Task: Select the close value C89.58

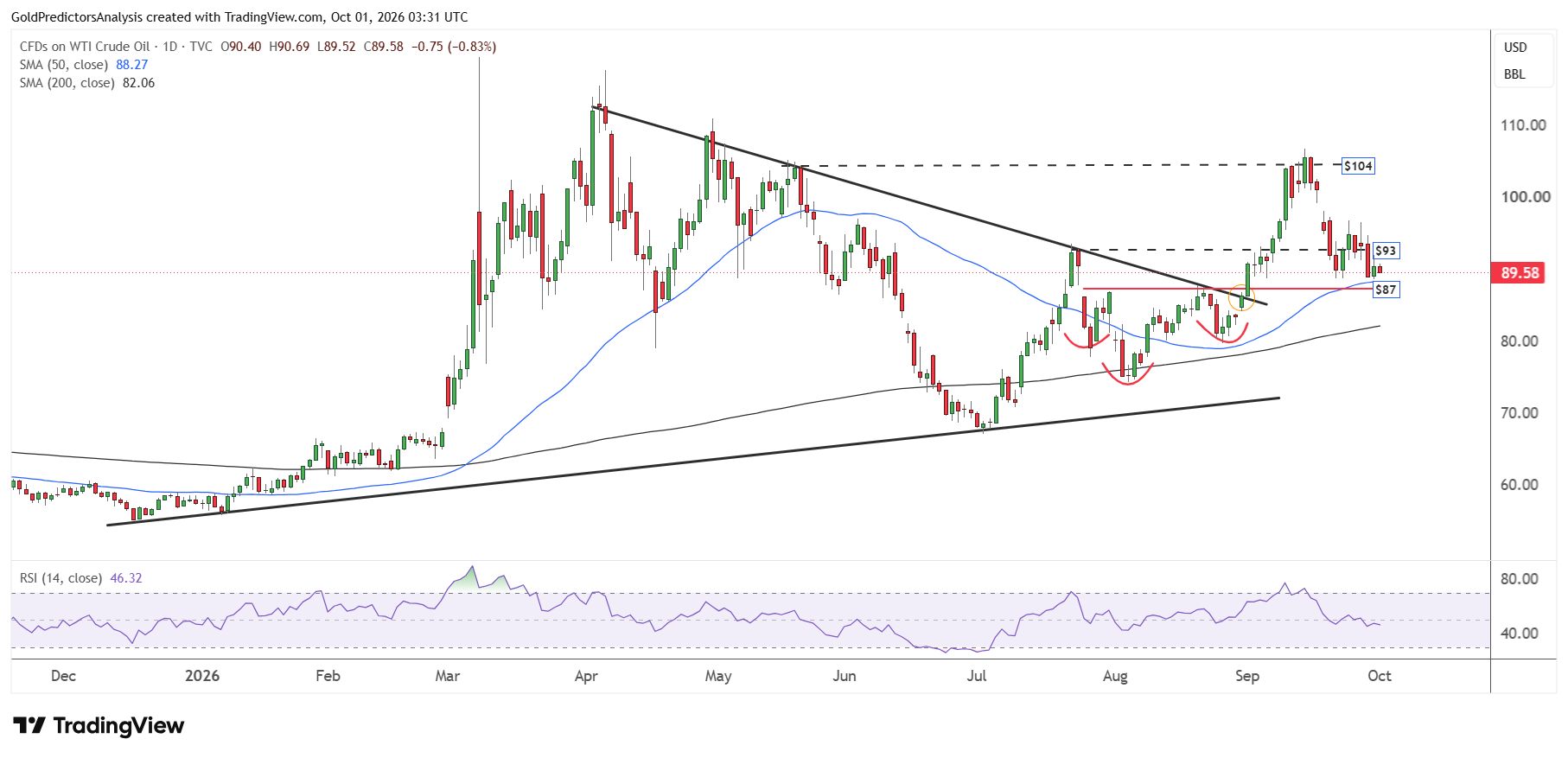Action: click(383, 47)
